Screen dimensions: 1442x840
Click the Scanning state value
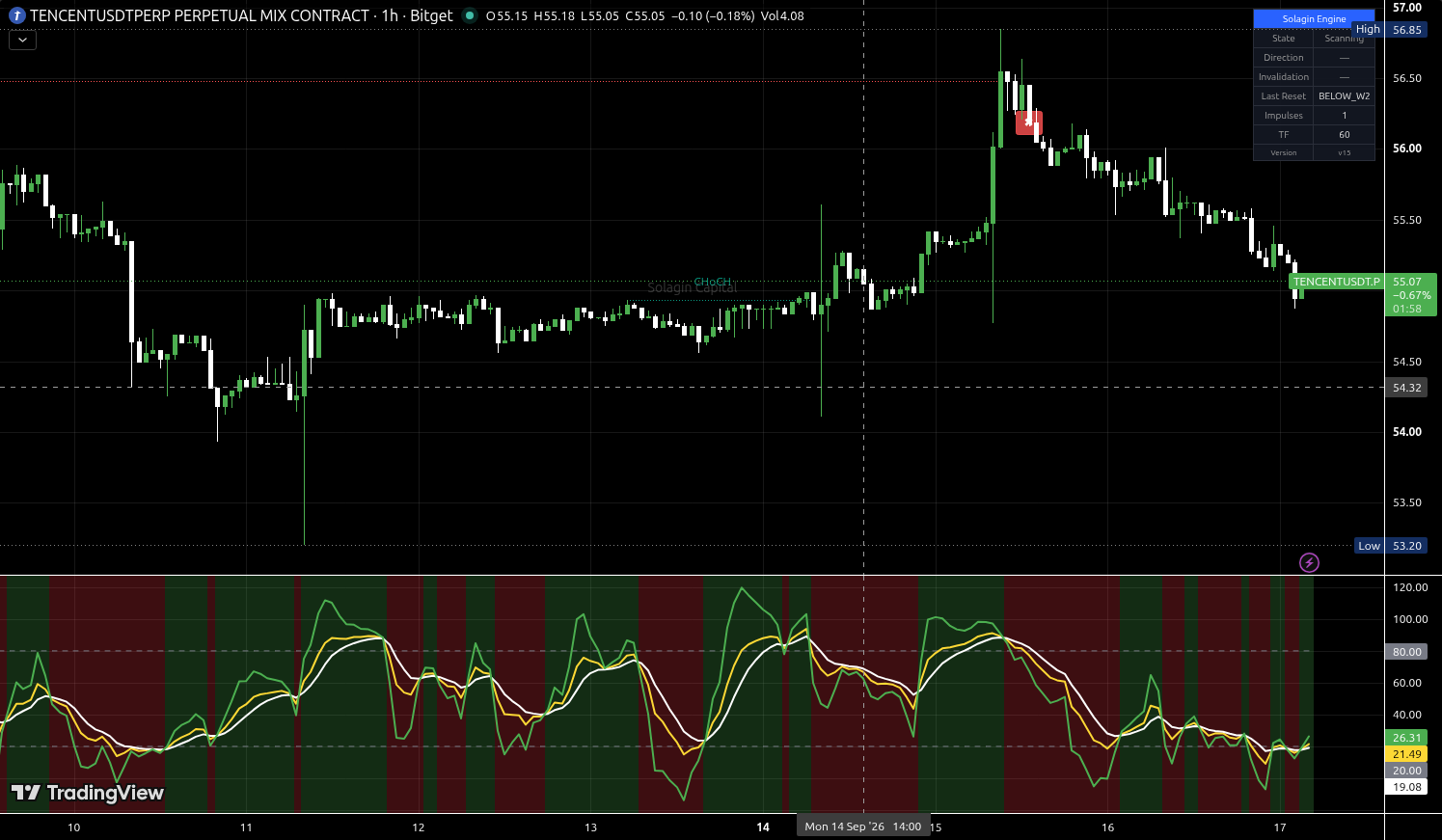1344,39
